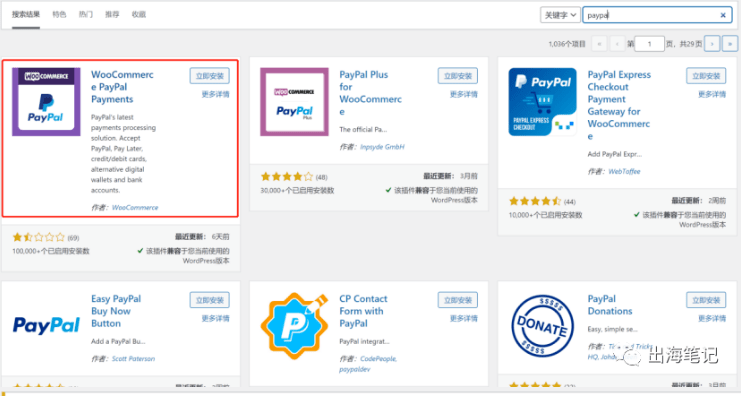Image resolution: width=741 pixels, height=396 pixels.
Task: Switch to the 特色 tab
Action: click(59, 15)
